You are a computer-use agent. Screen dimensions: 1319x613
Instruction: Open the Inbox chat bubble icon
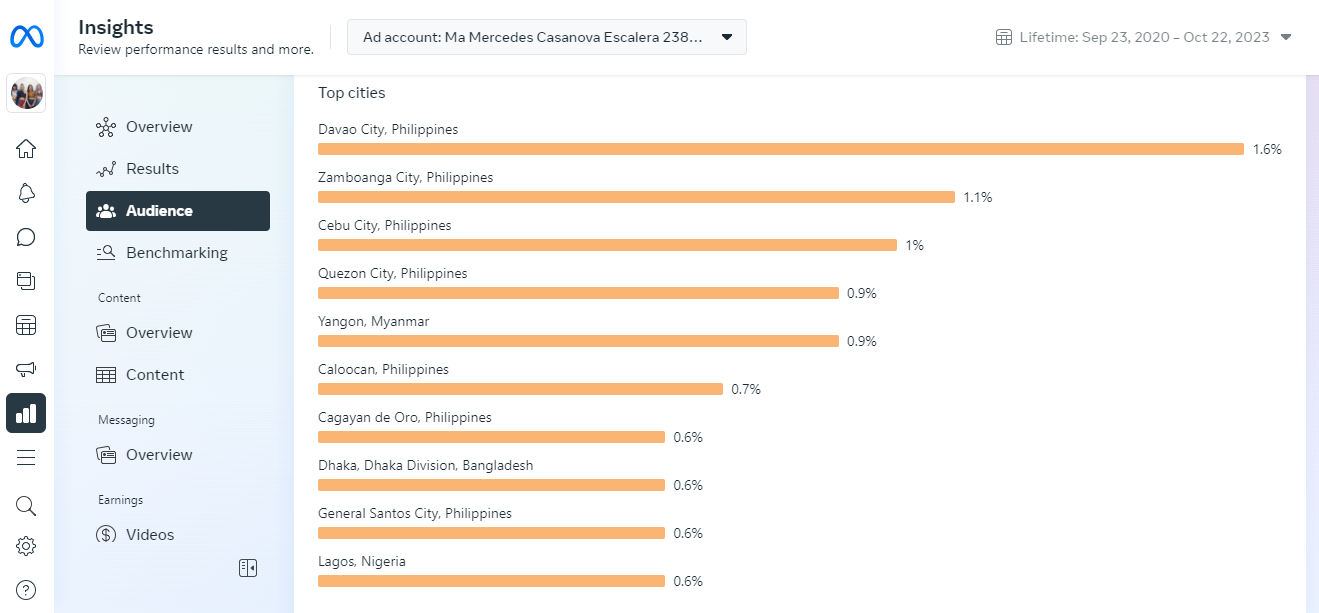click(x=26, y=237)
